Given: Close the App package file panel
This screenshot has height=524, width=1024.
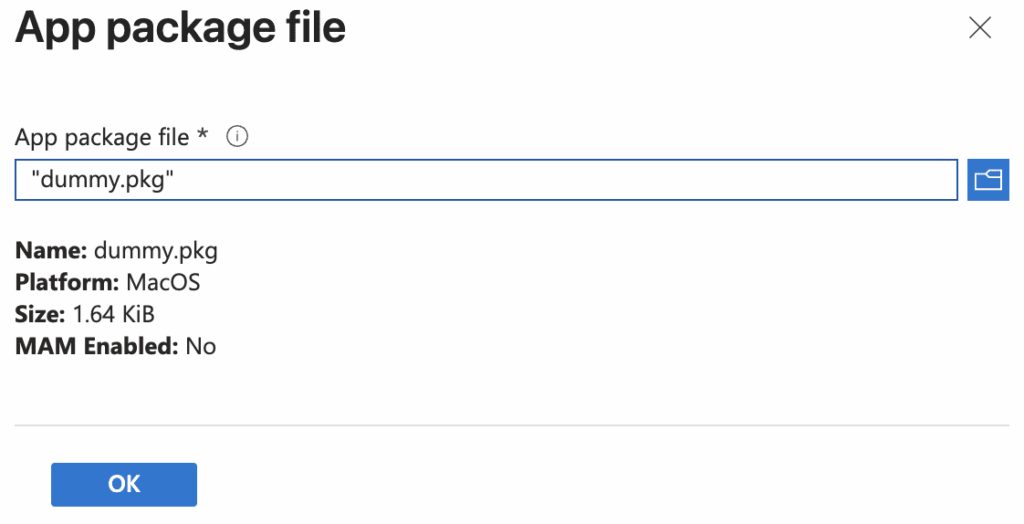Looking at the screenshot, I should click(x=980, y=28).
